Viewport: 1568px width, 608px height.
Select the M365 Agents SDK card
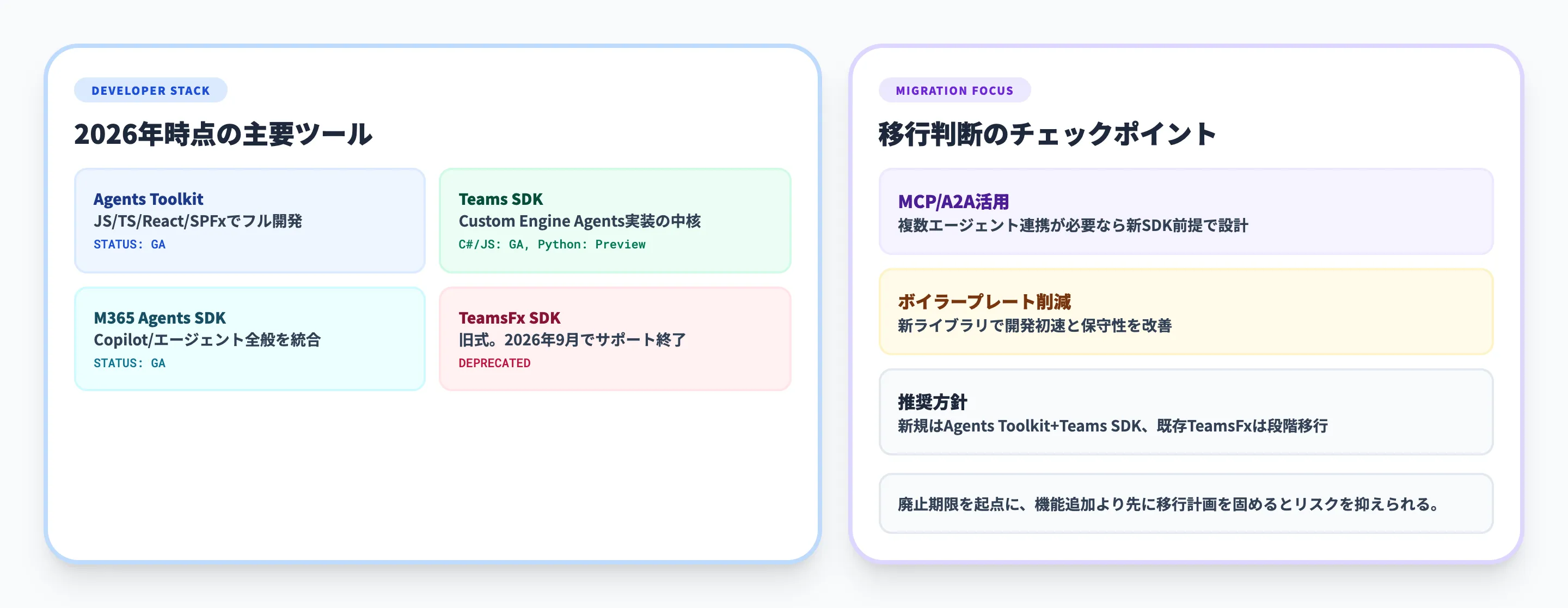coord(249,338)
